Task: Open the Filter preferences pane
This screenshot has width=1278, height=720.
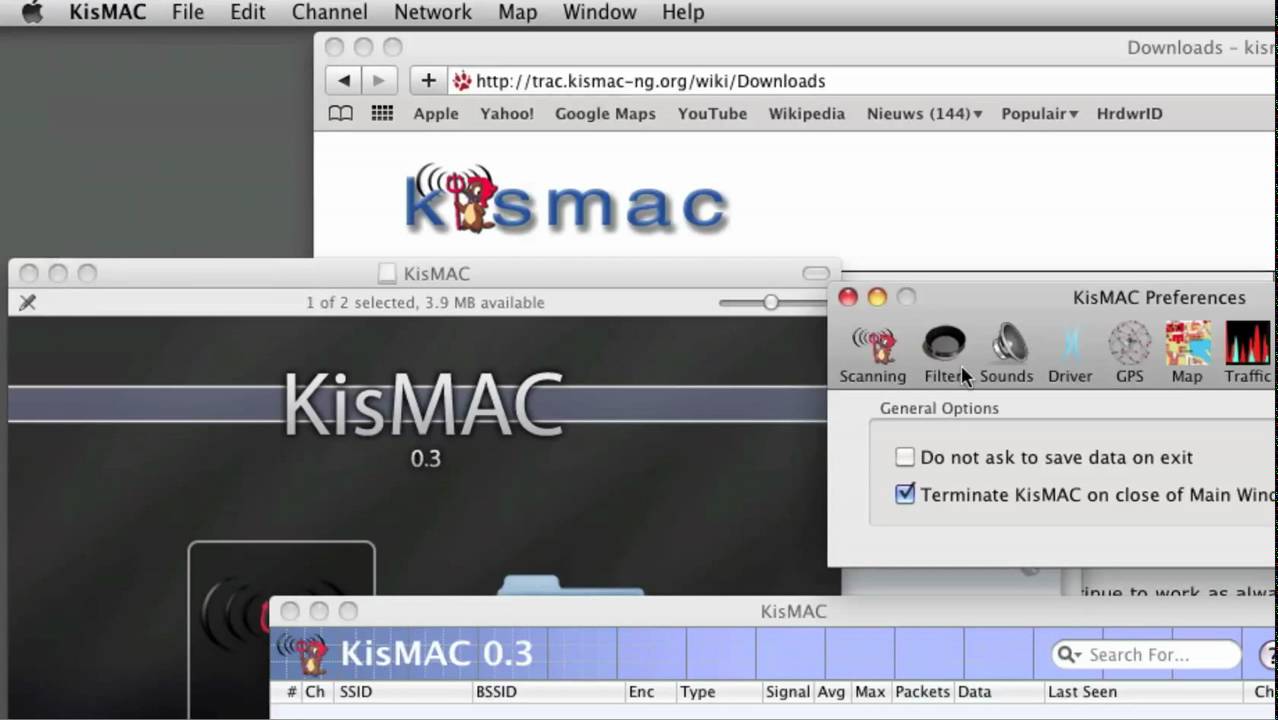Action: (x=943, y=354)
